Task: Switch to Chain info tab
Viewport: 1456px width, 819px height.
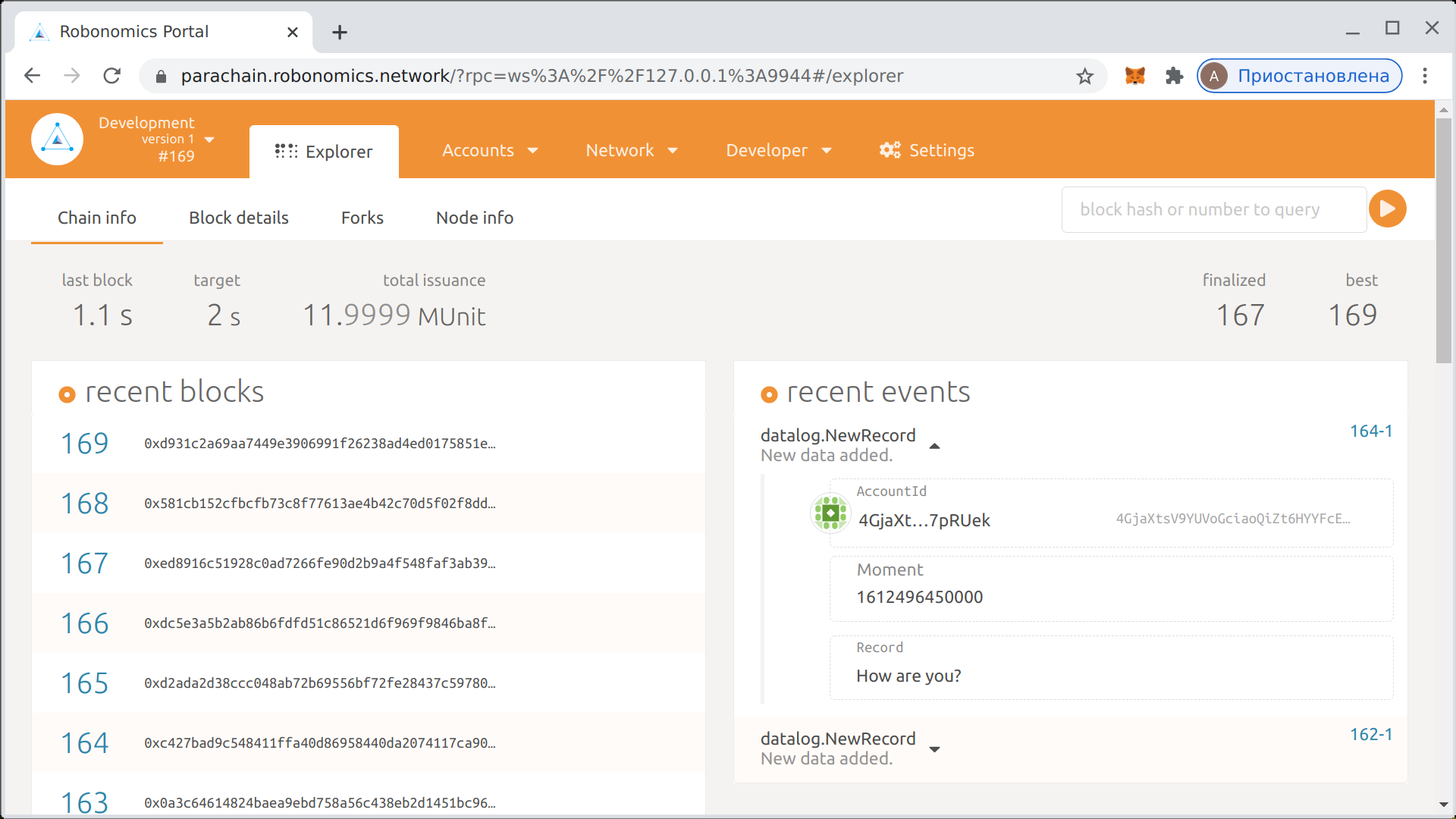Action: click(97, 218)
